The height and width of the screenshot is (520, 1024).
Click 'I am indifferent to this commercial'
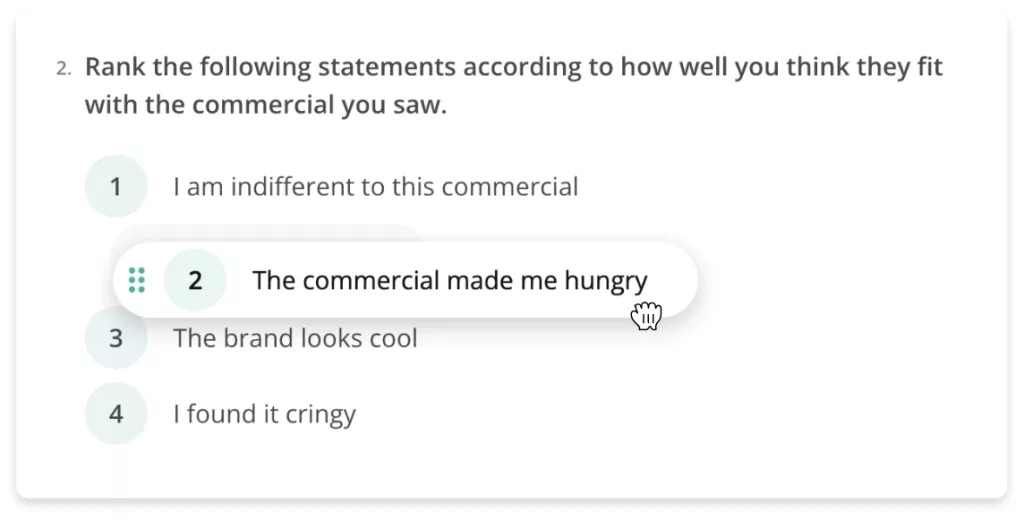point(376,187)
